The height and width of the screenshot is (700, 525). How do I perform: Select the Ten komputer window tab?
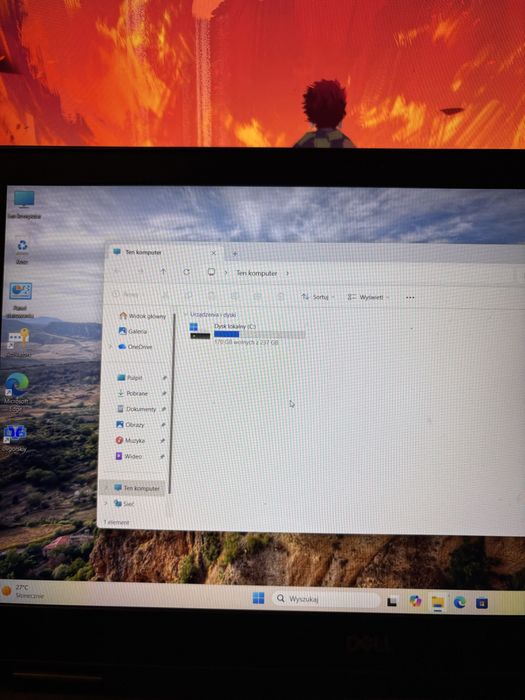click(x=164, y=252)
